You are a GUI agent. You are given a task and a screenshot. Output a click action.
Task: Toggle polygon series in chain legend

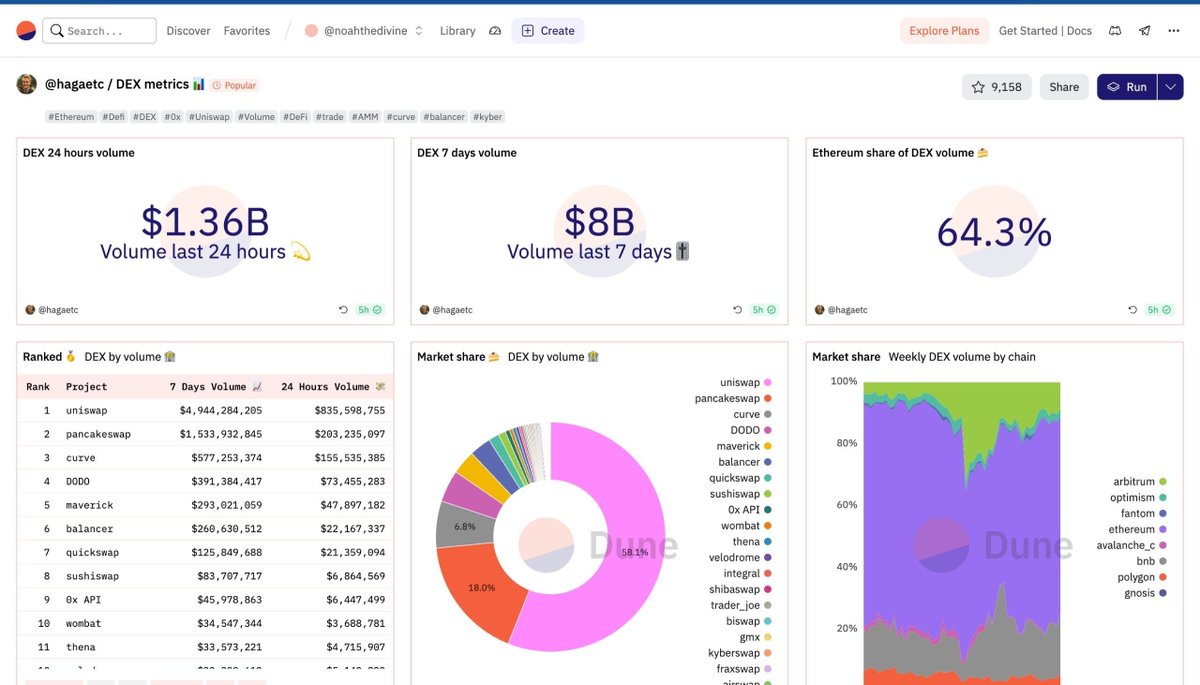point(1142,578)
